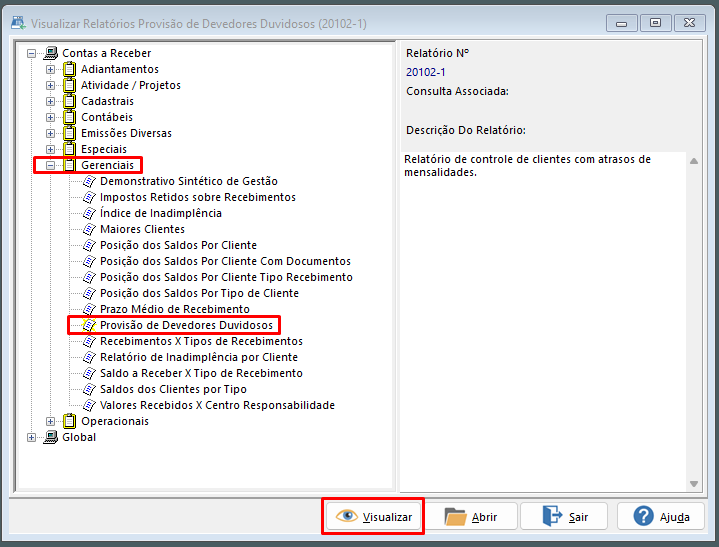Image resolution: width=719 pixels, height=547 pixels.
Task: Maximize the report viewer window
Action: 656,23
